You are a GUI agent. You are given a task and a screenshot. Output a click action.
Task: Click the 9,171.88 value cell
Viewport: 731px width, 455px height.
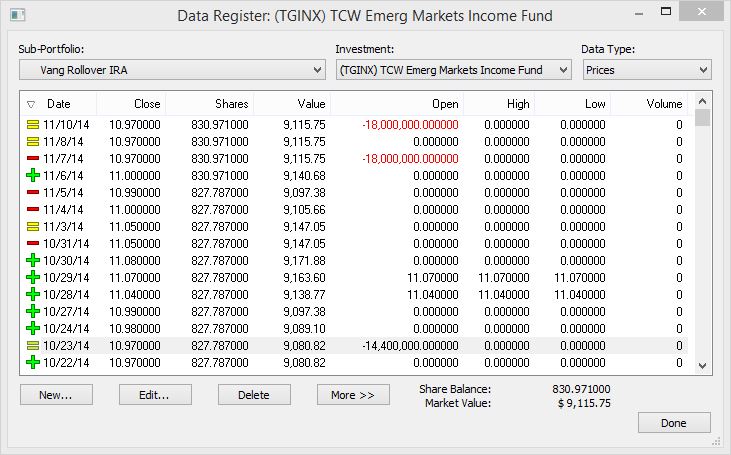pos(304,261)
